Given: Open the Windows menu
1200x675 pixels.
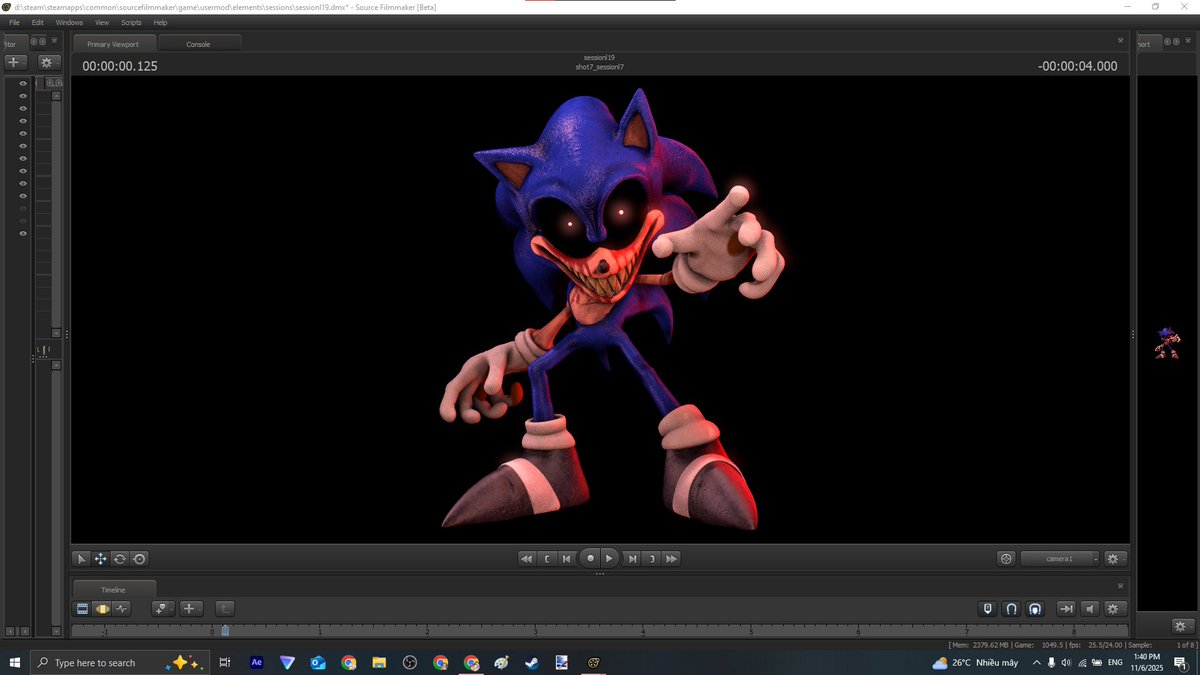Looking at the screenshot, I should [x=69, y=22].
